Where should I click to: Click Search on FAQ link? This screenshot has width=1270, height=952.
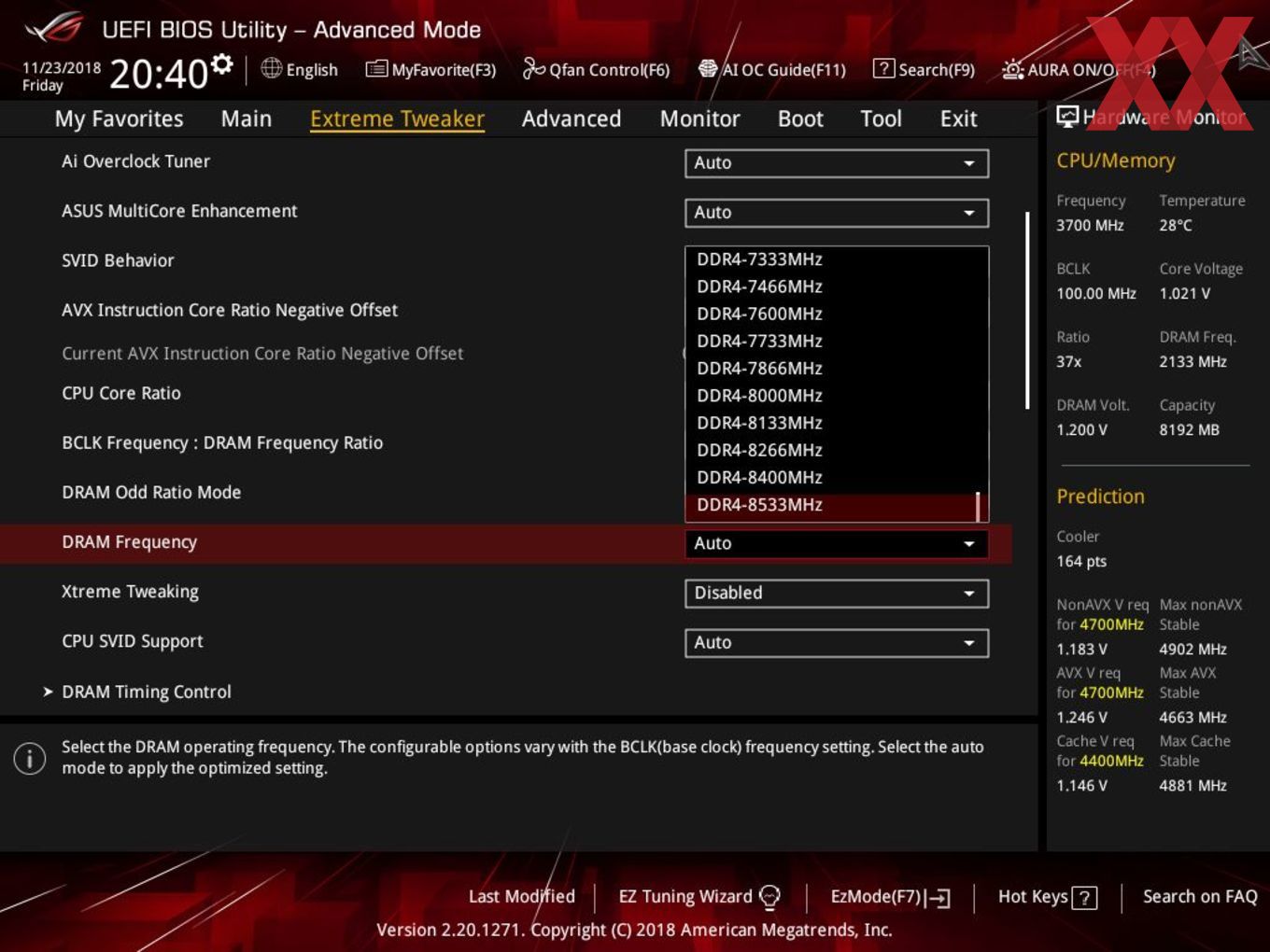point(1200,897)
